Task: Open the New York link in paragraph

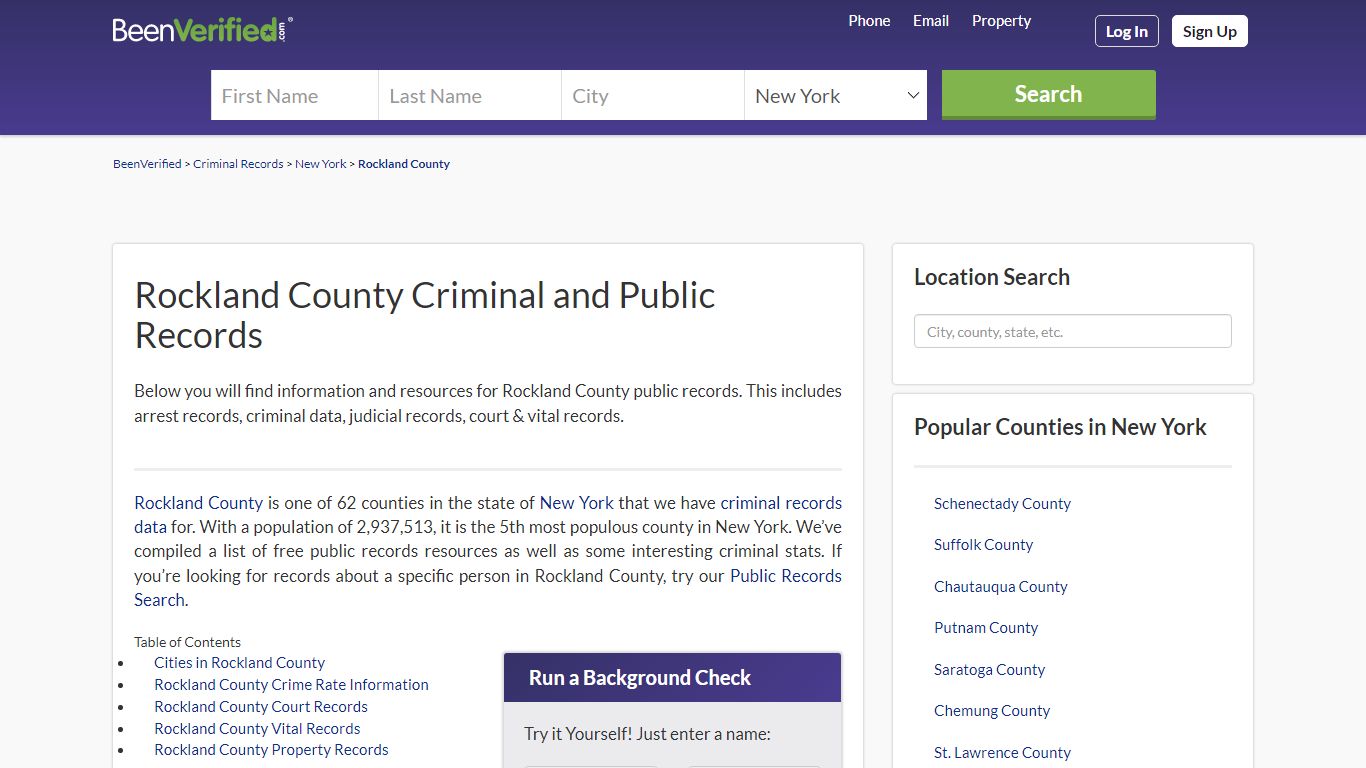Action: (577, 503)
